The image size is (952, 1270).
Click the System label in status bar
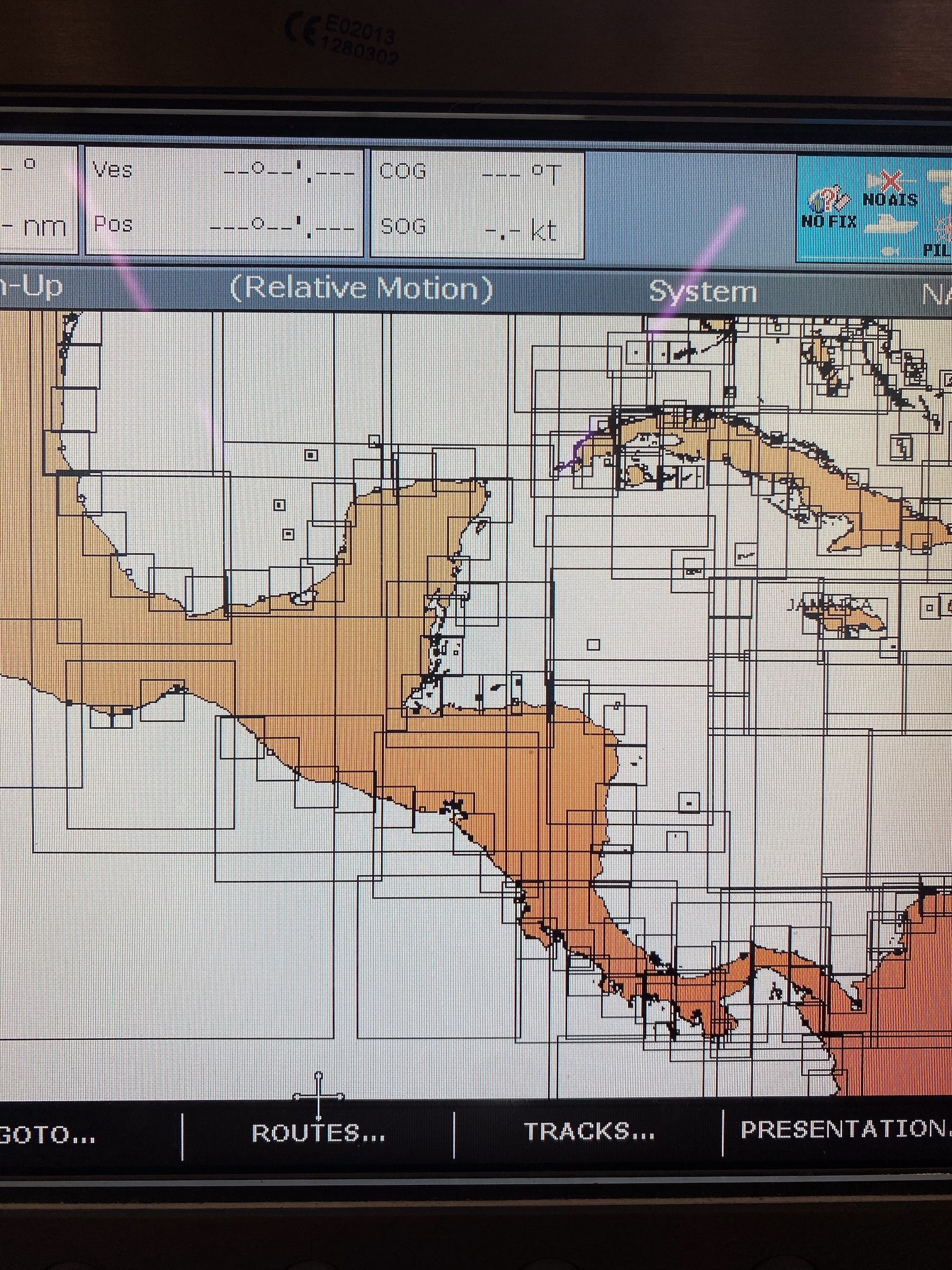(x=703, y=292)
